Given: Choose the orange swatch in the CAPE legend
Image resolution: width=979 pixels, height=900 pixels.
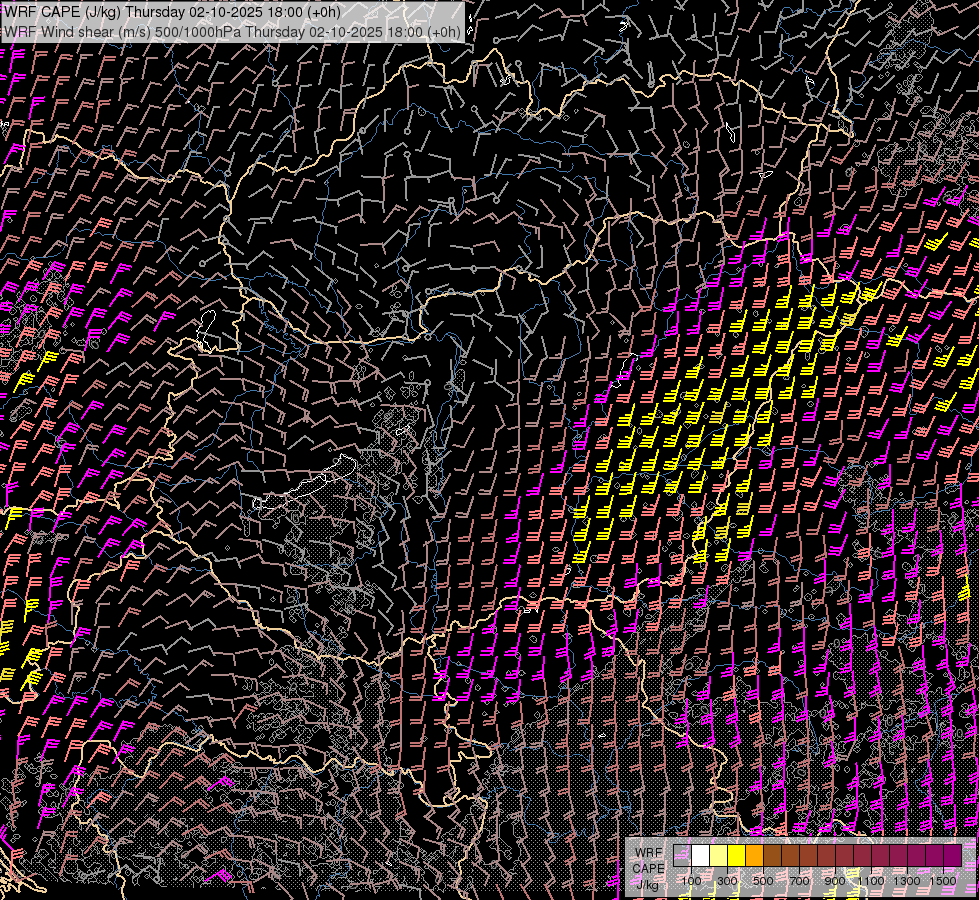Looking at the screenshot, I should (754, 855).
